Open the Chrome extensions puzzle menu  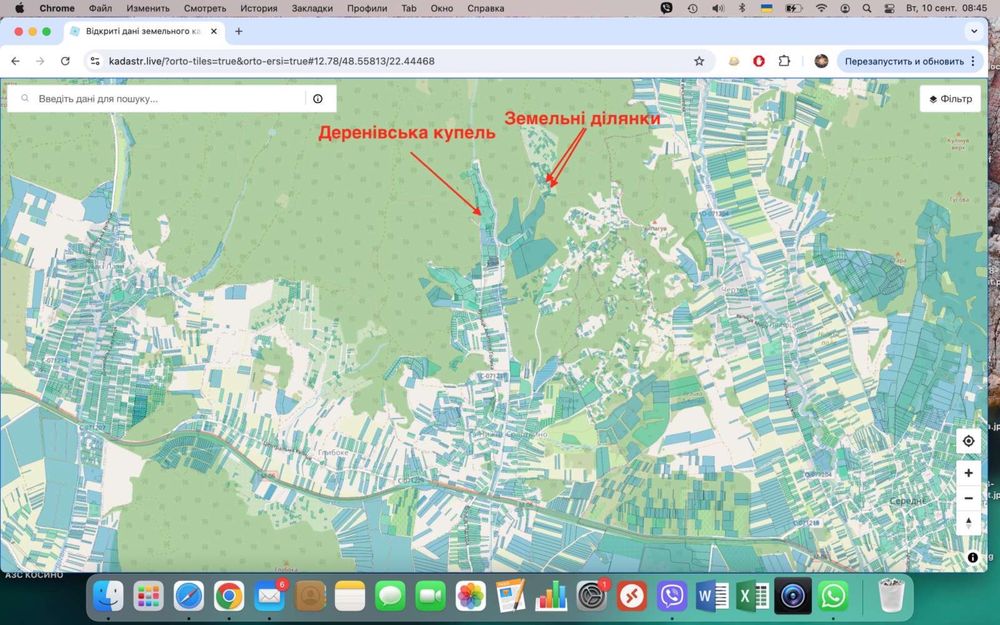784,61
